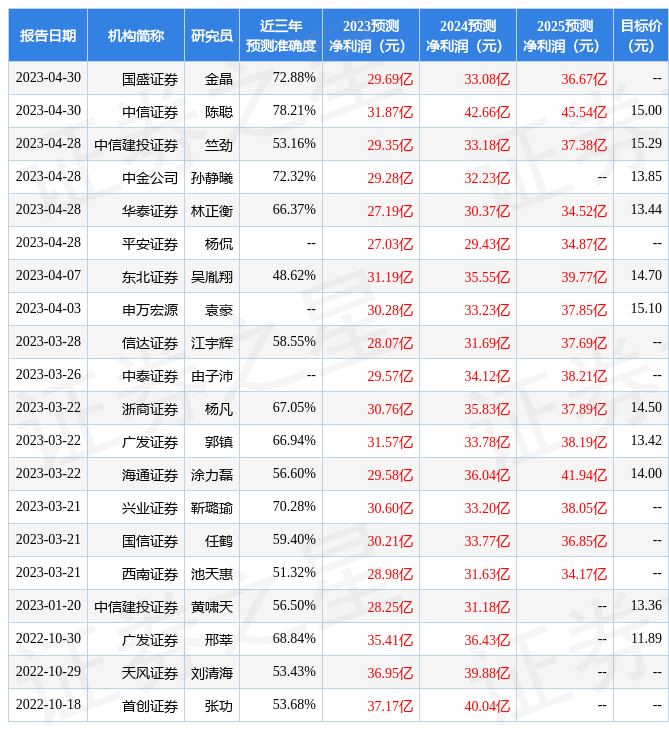669x730 pixels.
Task: Click 2025 profit 38.21亿
Action: (584, 377)
